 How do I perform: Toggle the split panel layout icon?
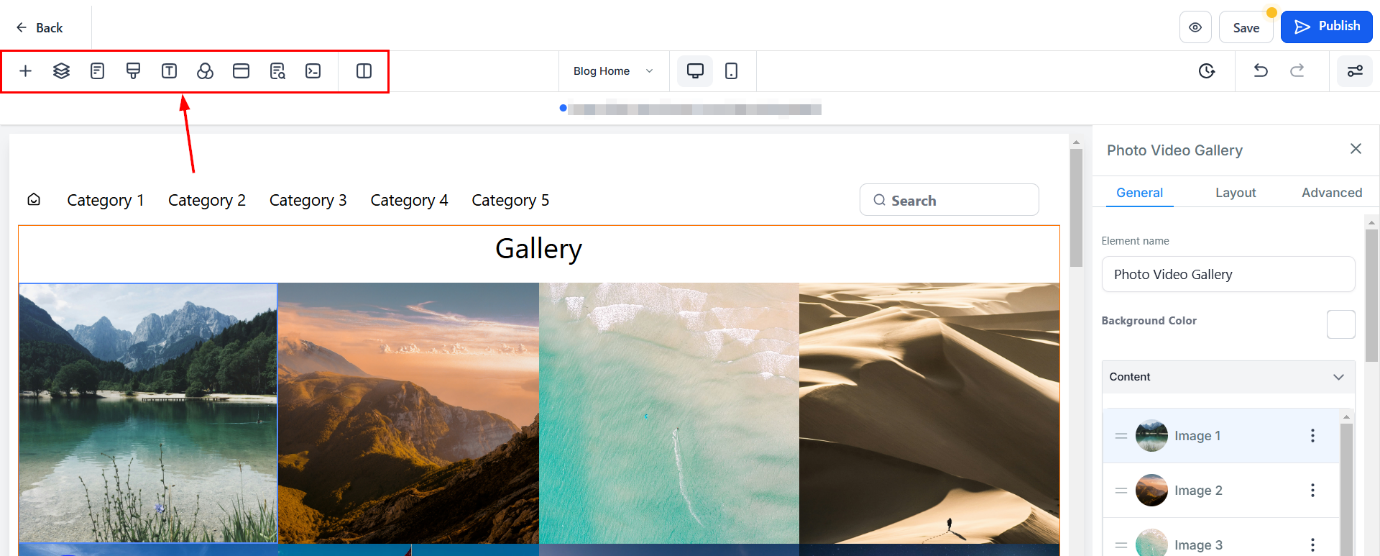pos(364,71)
